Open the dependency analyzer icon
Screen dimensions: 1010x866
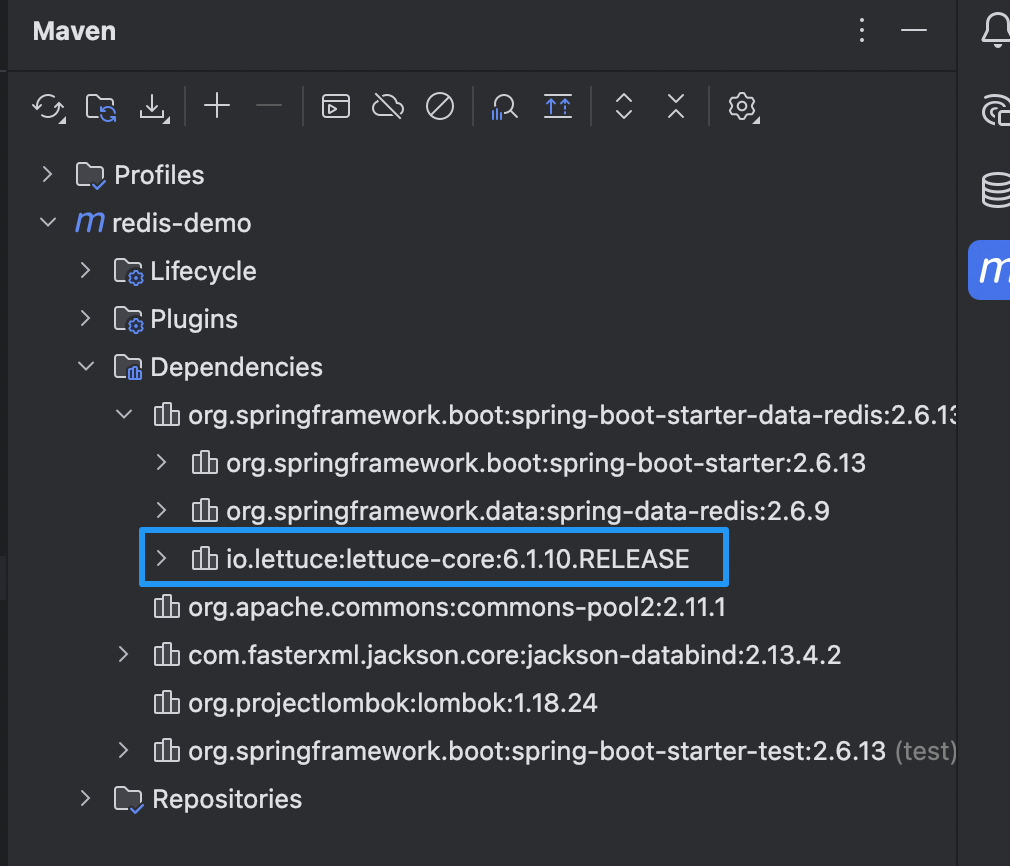coord(504,106)
